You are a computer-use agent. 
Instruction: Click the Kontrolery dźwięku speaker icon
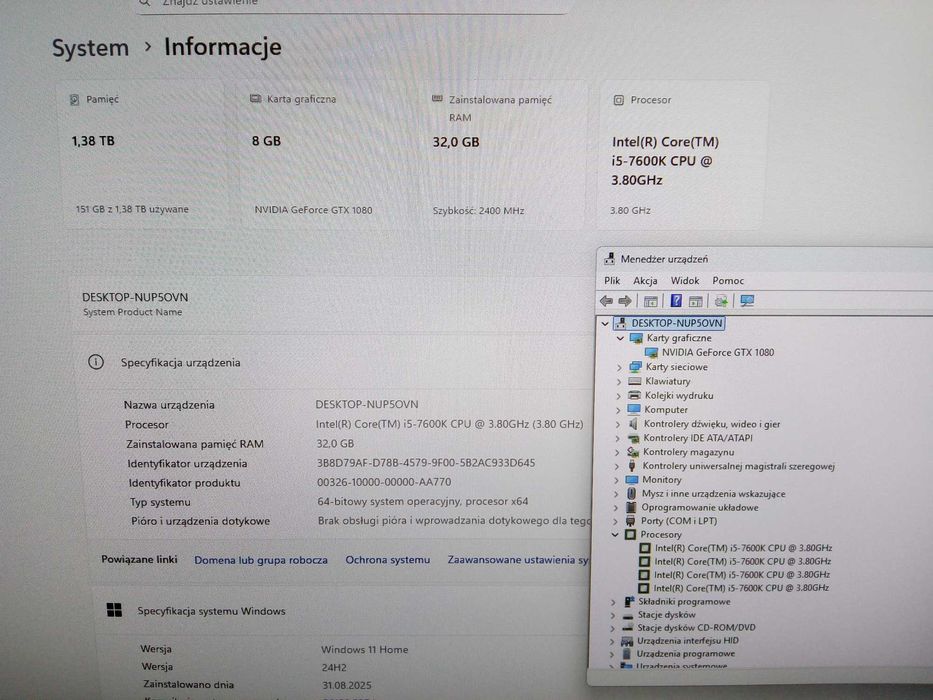[x=633, y=424]
